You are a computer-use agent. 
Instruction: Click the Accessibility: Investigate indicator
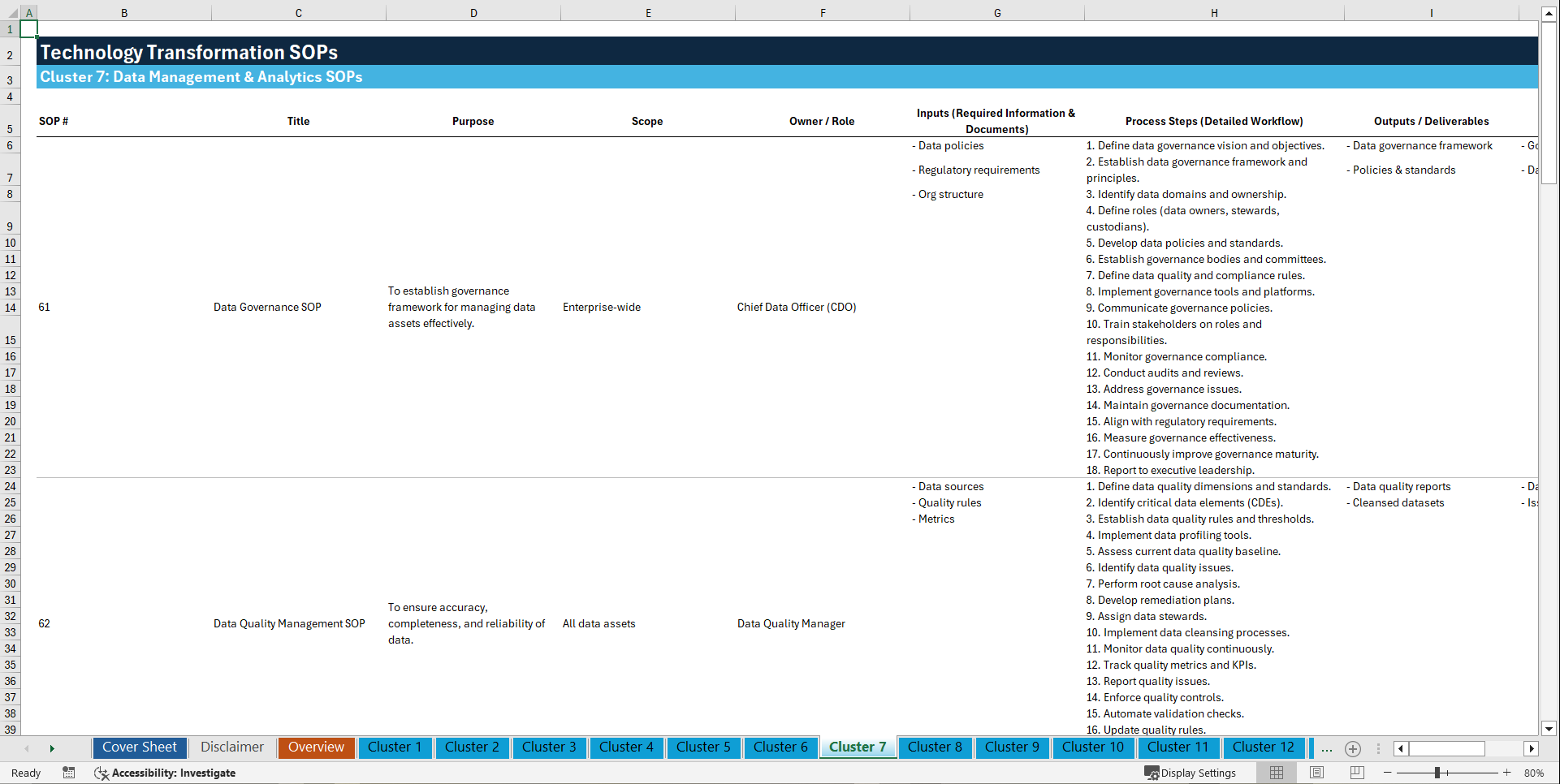click(166, 773)
